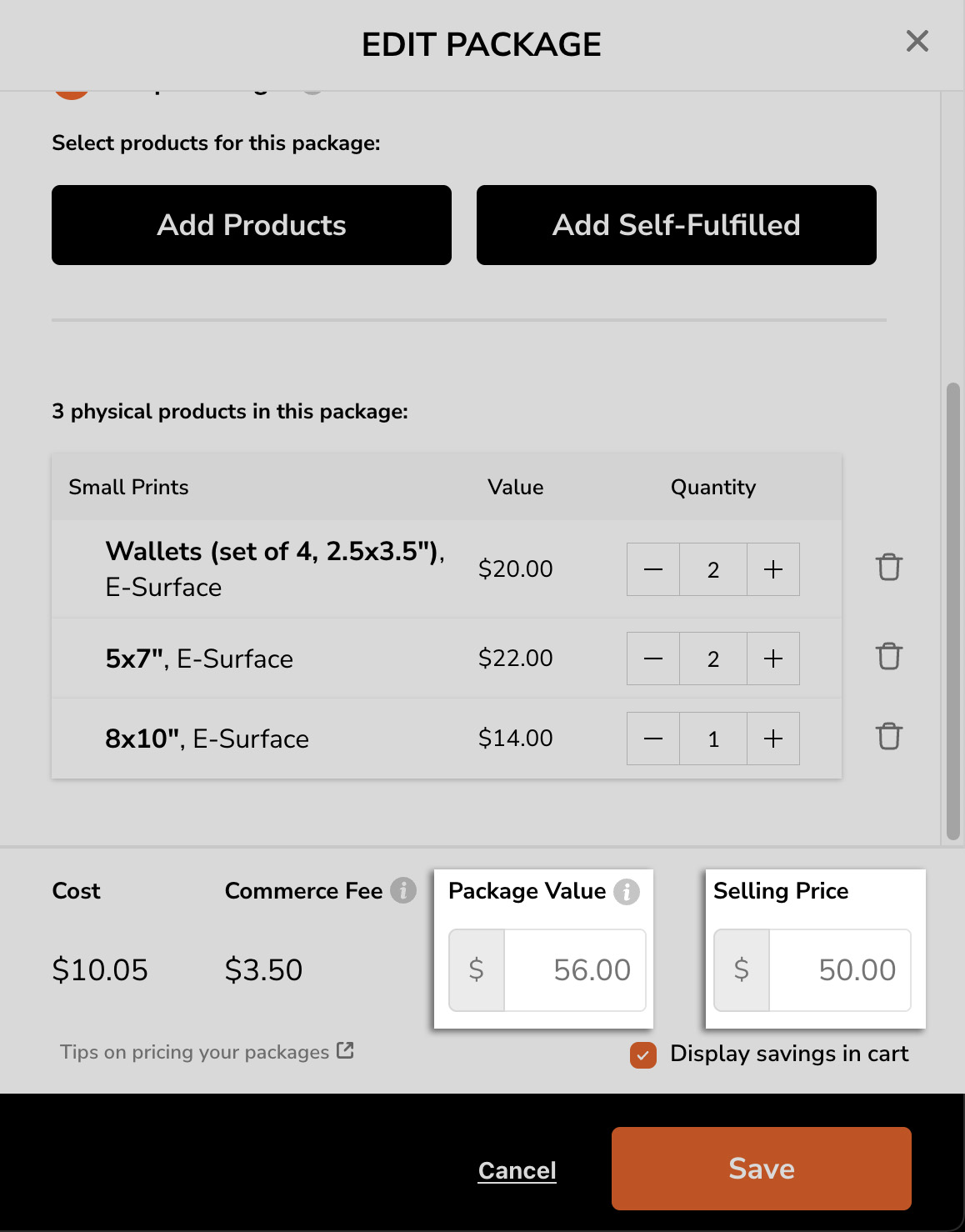965x1232 pixels.
Task: Close the Edit Package dialog
Action: click(917, 41)
